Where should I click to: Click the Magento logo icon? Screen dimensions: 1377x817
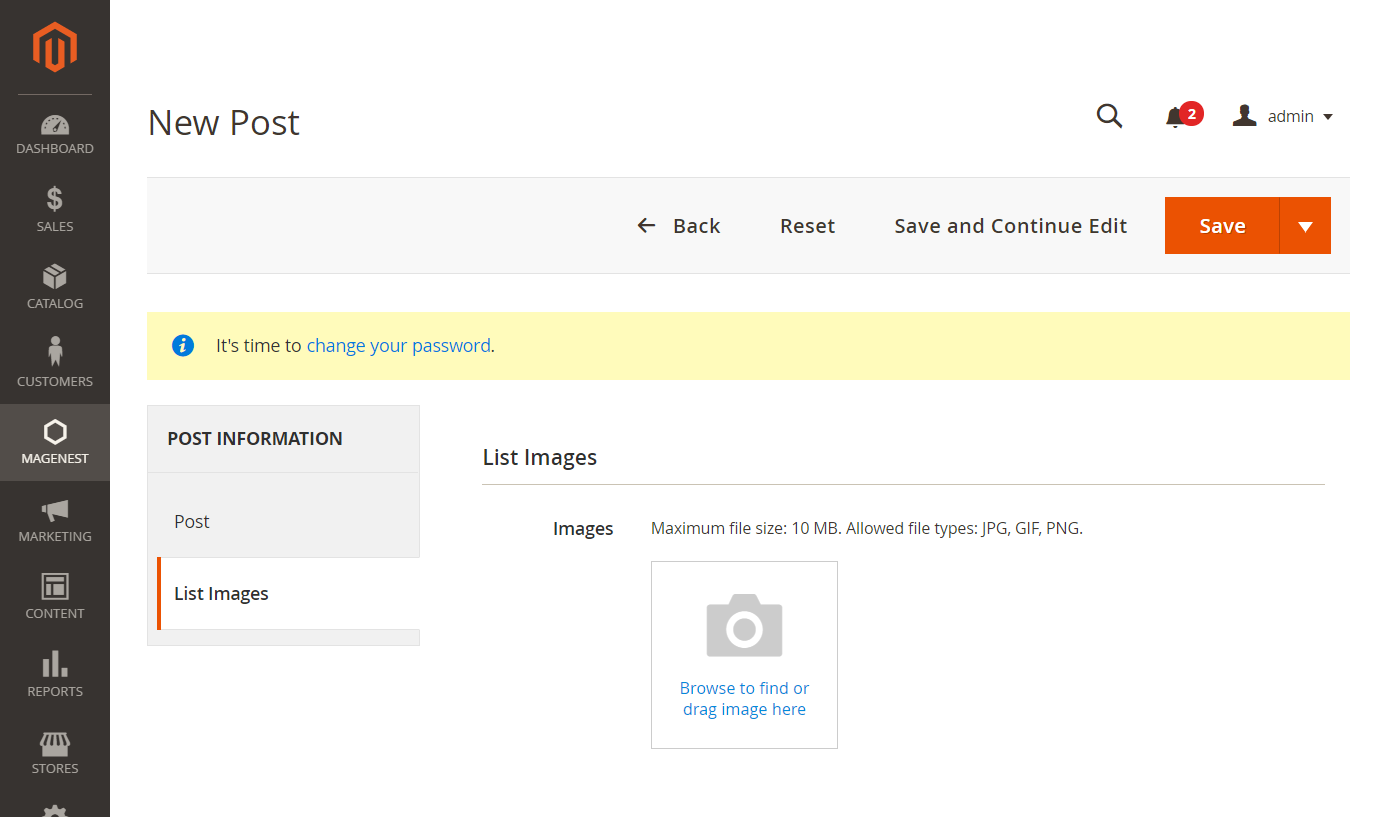(55, 47)
